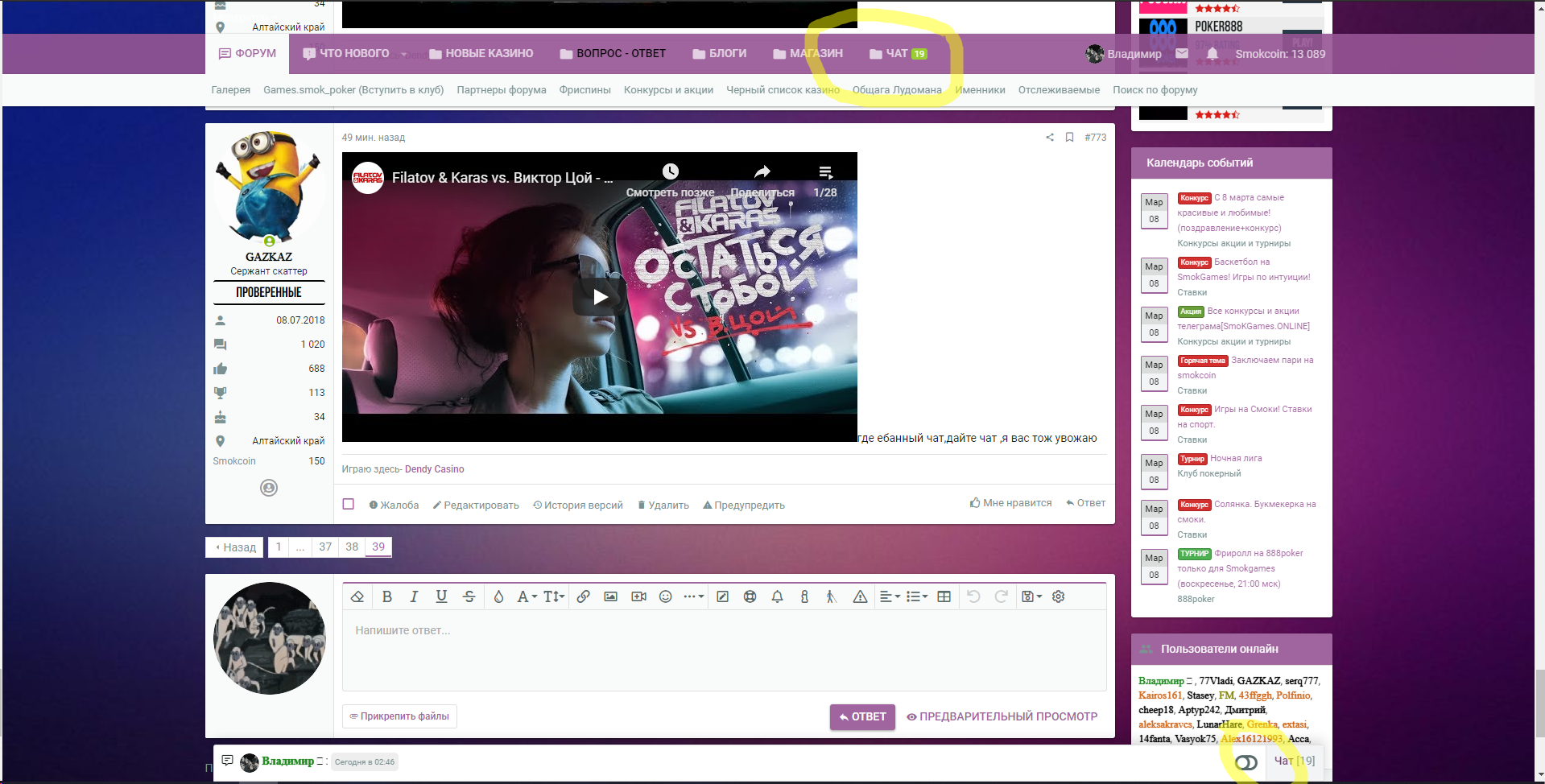Open font family dropdown

click(527, 596)
